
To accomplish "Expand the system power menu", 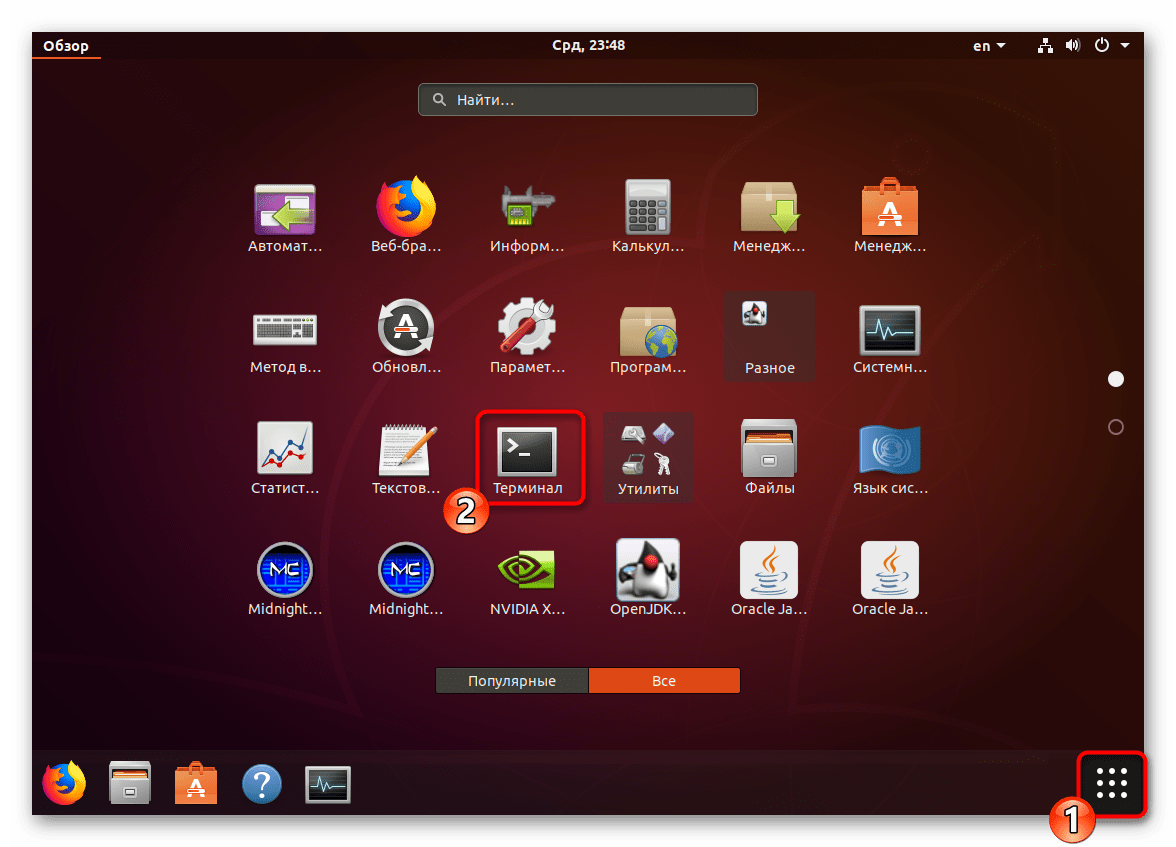I will tap(1110, 46).
